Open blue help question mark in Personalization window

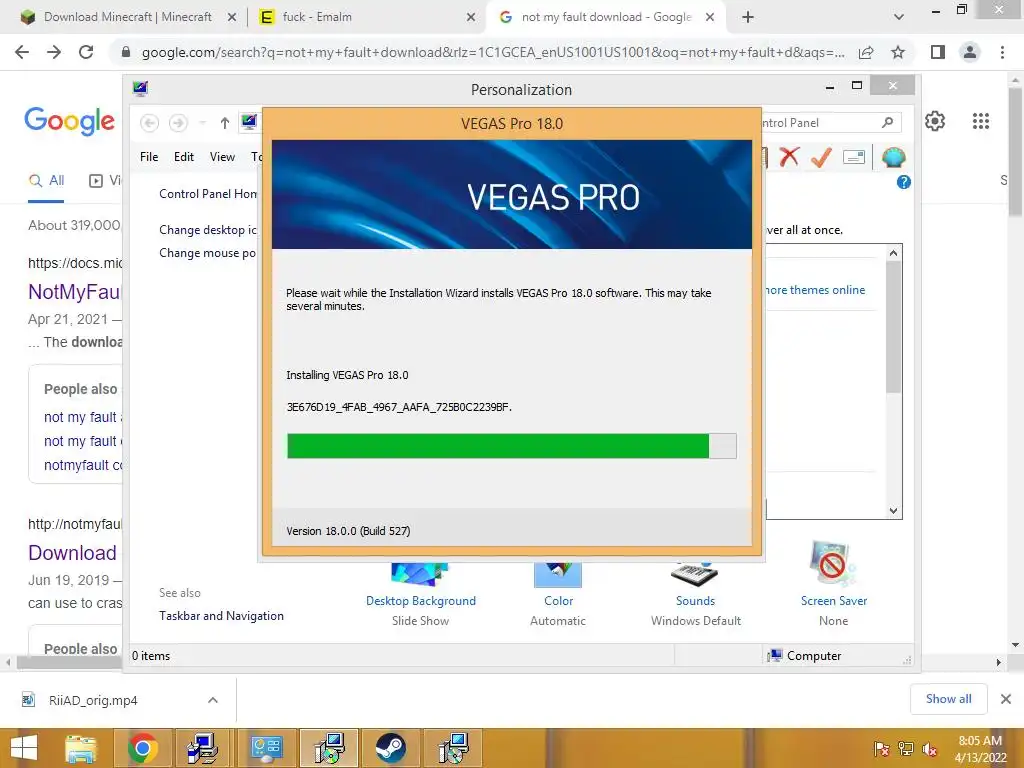tap(904, 182)
